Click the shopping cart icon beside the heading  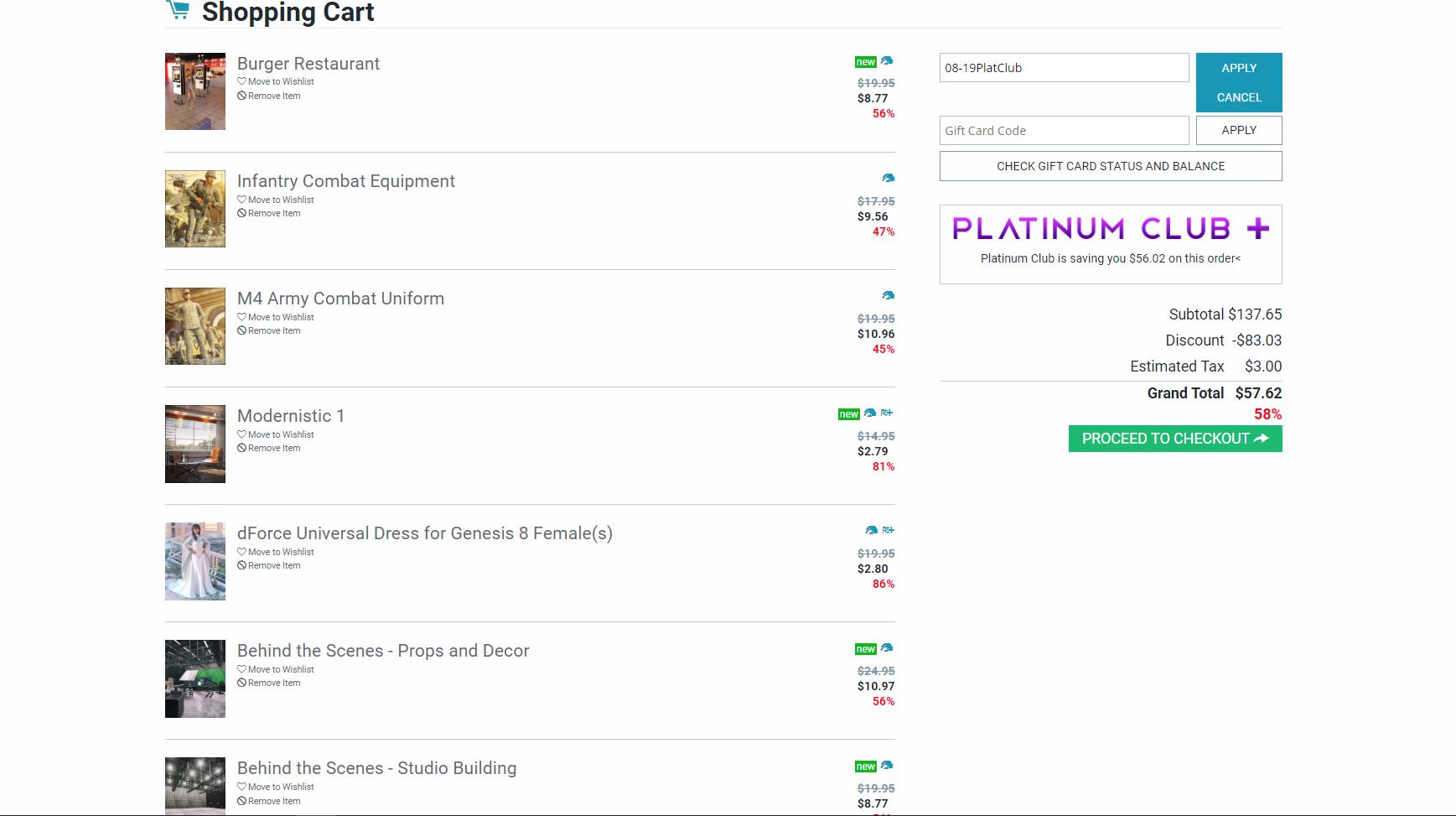(177, 10)
